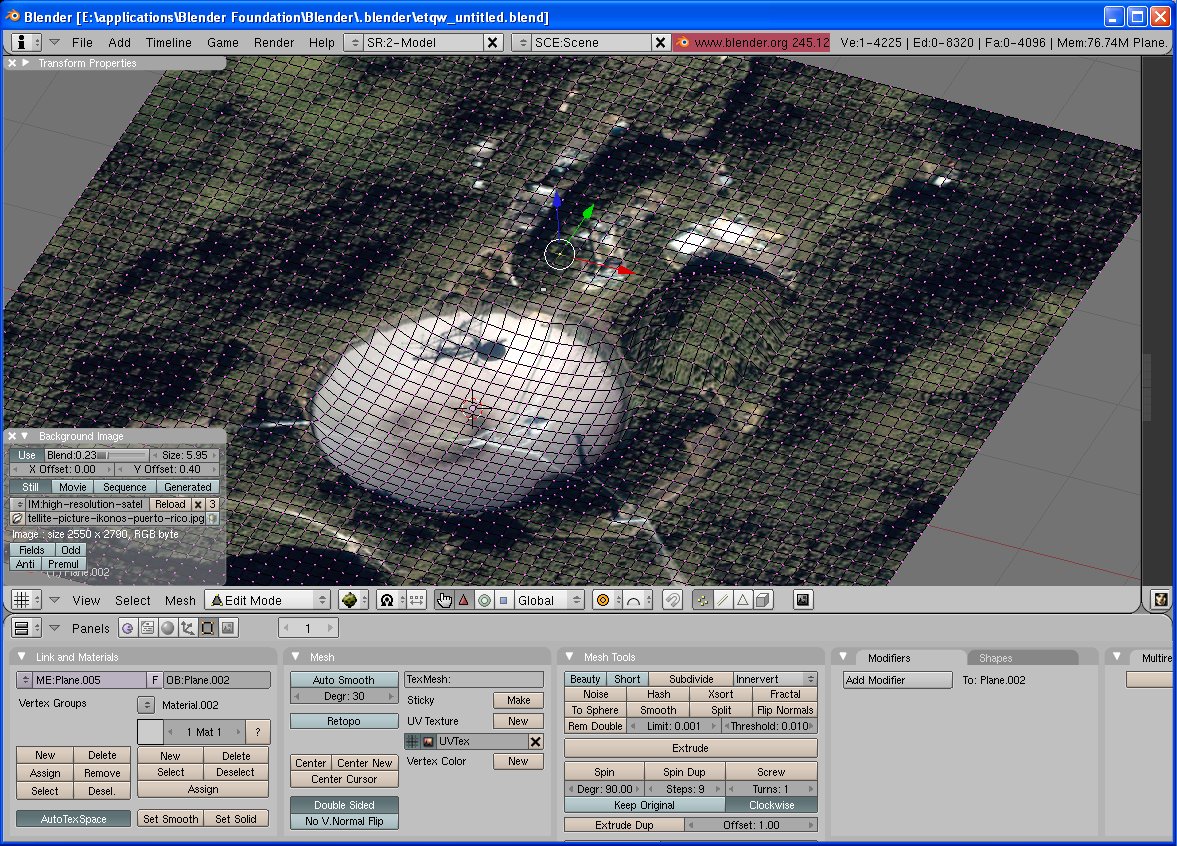This screenshot has width=1177, height=846.
Task: Toggle Double Sided mesh option
Action: coord(344,805)
